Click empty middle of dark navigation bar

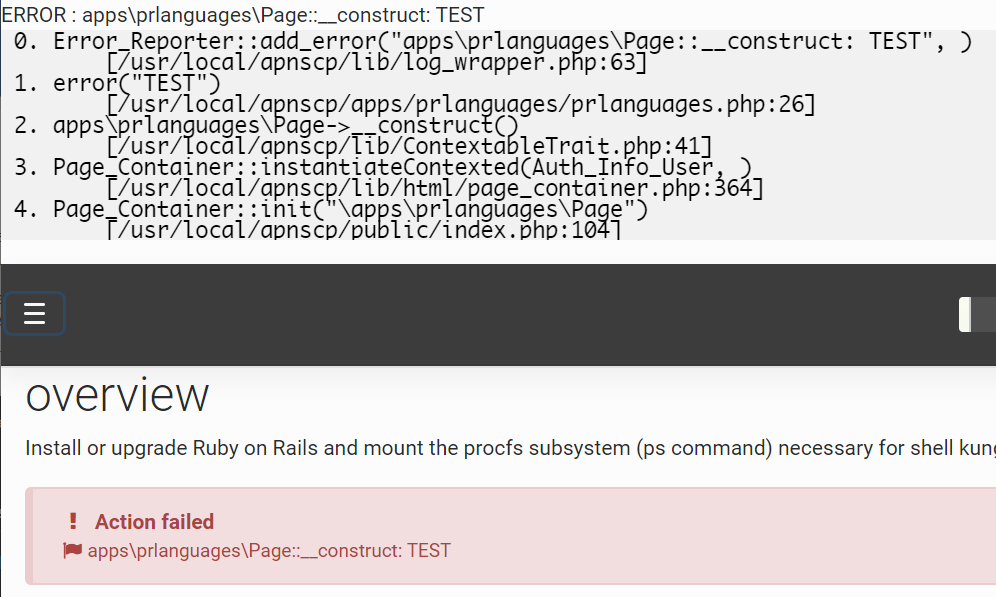(500, 314)
